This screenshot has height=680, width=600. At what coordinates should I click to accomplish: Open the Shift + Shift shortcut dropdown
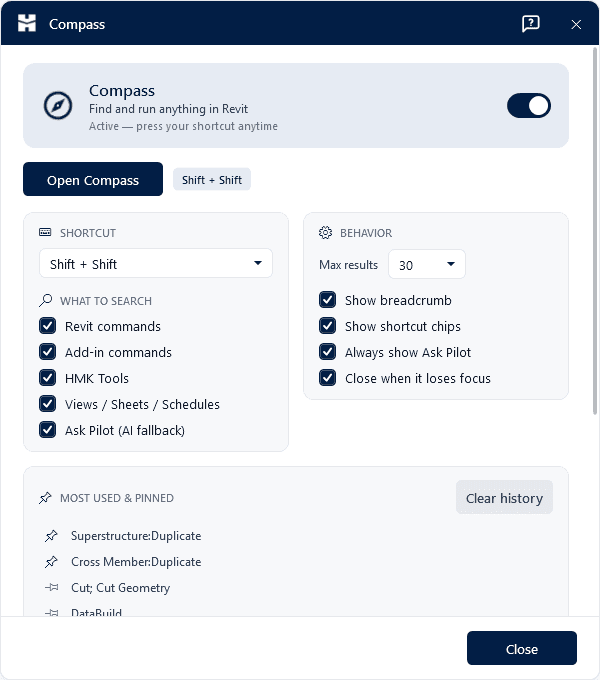(x=156, y=263)
